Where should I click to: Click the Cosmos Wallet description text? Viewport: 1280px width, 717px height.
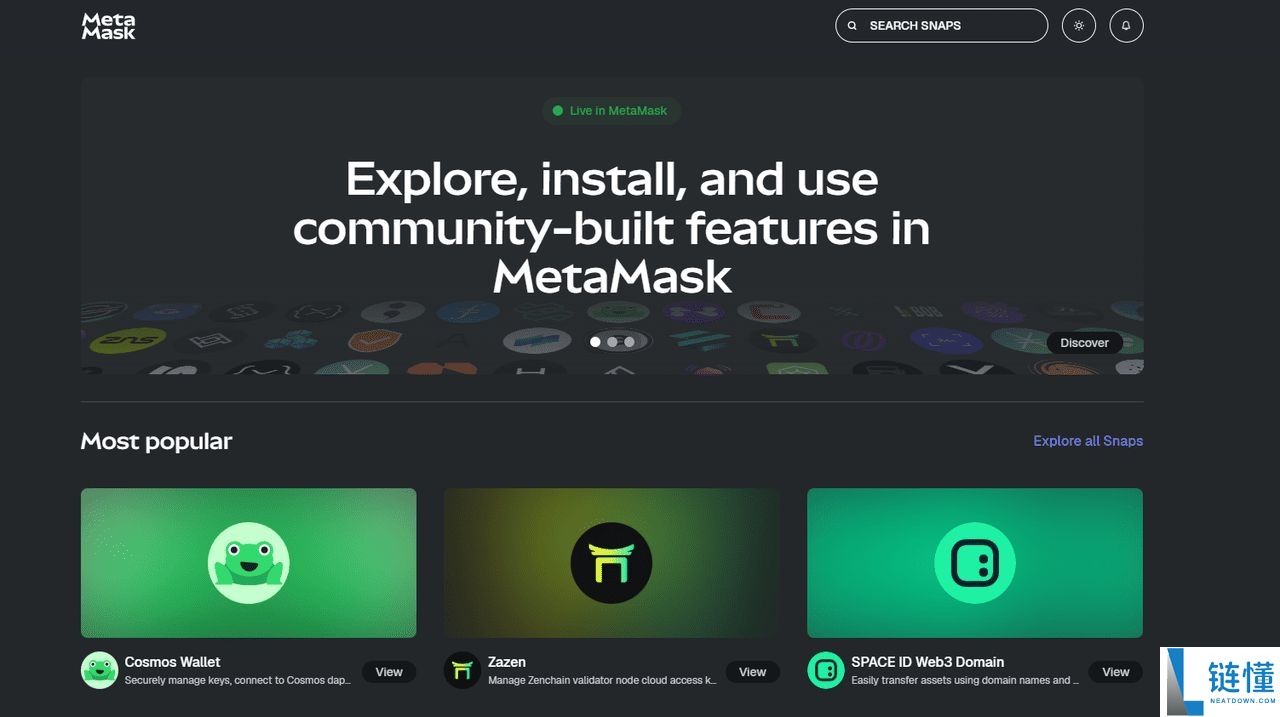238,680
